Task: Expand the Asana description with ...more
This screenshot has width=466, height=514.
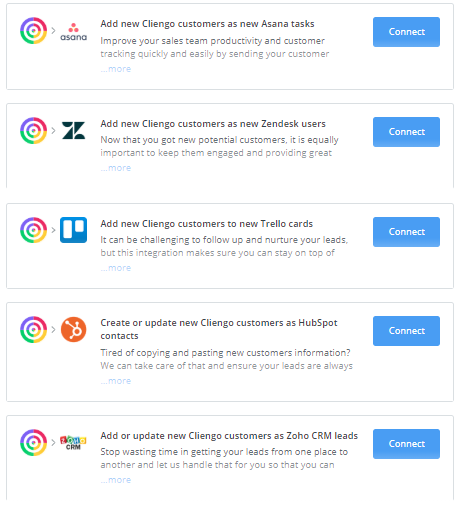Action: [x=116, y=69]
